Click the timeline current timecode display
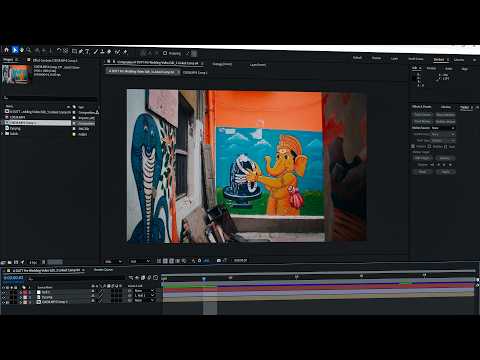Screen dimensions: 480x360 (14, 277)
